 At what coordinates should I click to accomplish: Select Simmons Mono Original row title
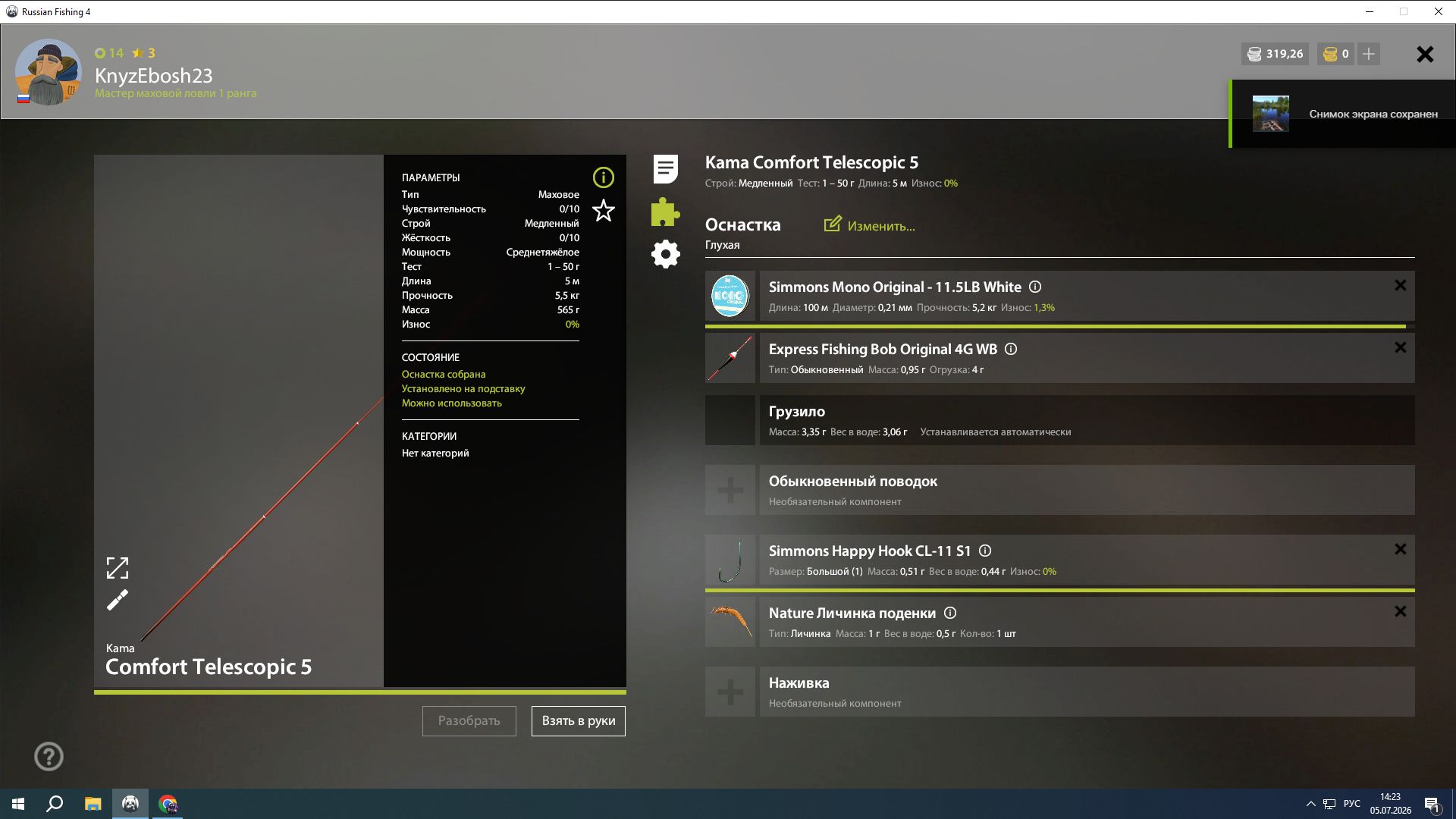pos(895,287)
